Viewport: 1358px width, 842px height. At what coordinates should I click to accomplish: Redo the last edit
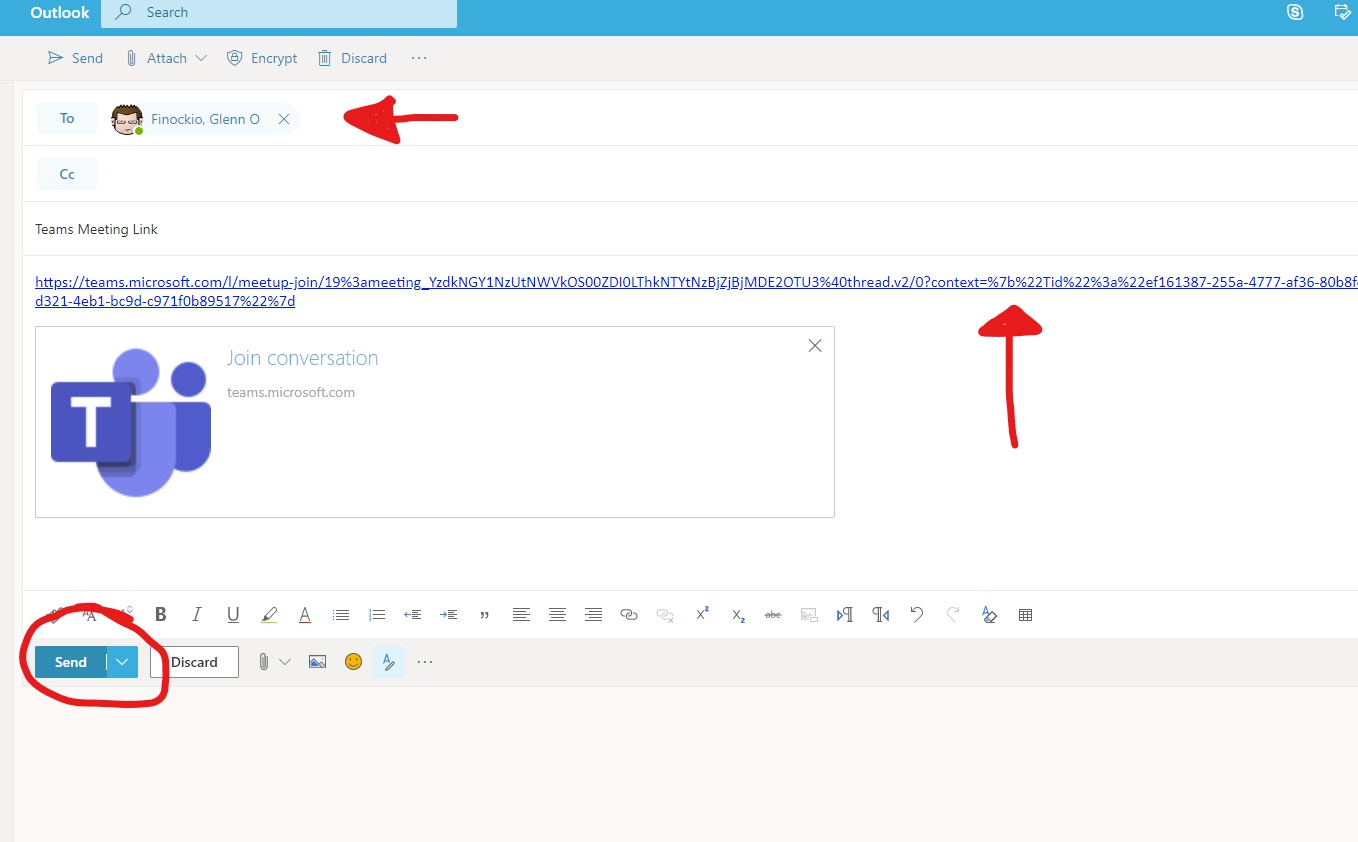(953, 615)
